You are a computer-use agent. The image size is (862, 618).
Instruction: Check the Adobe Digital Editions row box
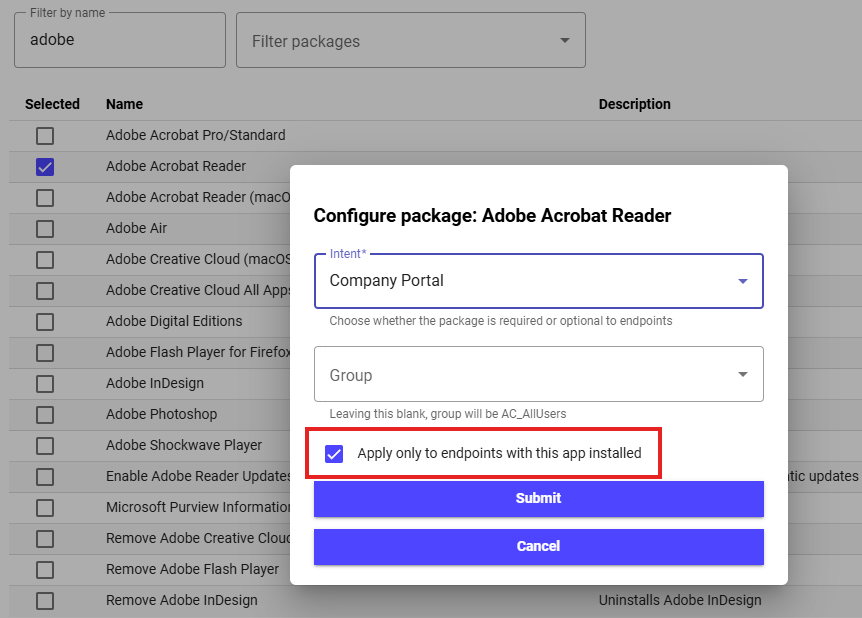[x=45, y=322]
